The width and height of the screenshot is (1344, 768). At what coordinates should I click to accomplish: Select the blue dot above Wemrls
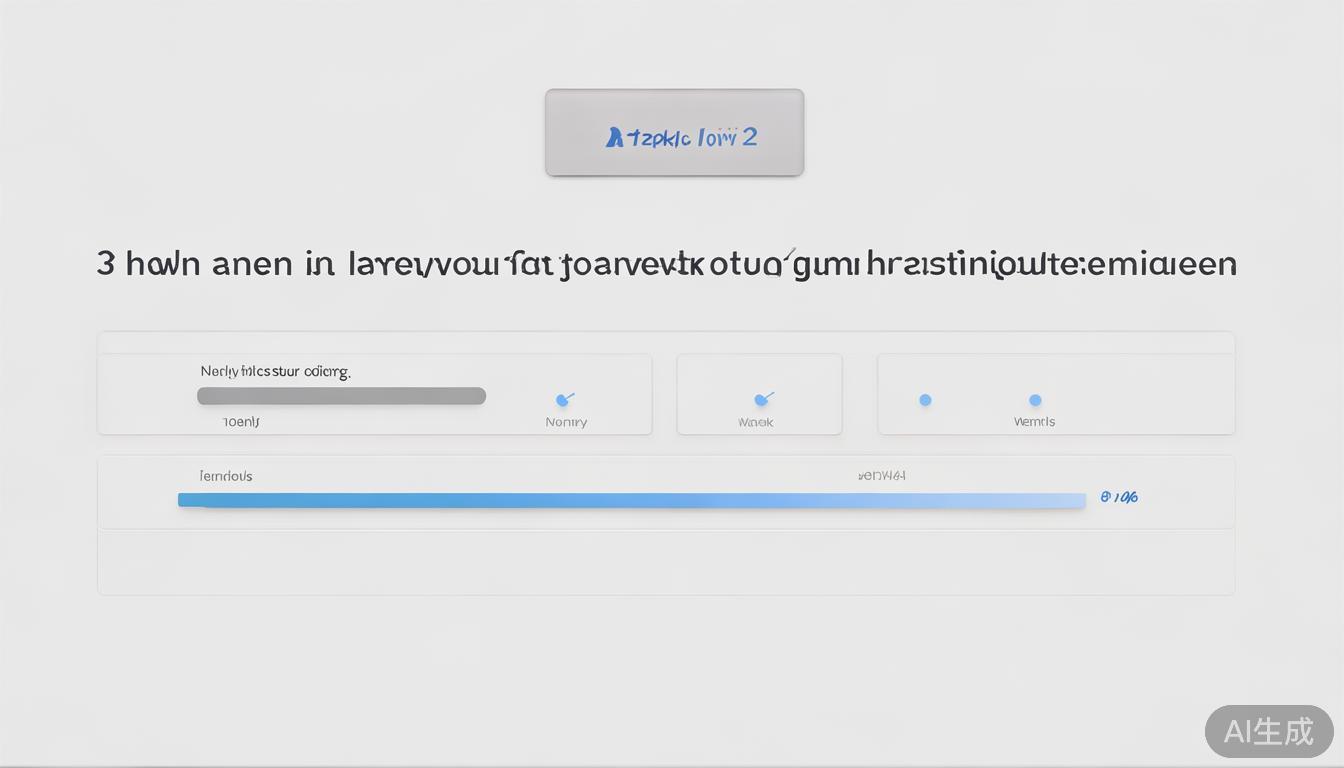[1035, 400]
